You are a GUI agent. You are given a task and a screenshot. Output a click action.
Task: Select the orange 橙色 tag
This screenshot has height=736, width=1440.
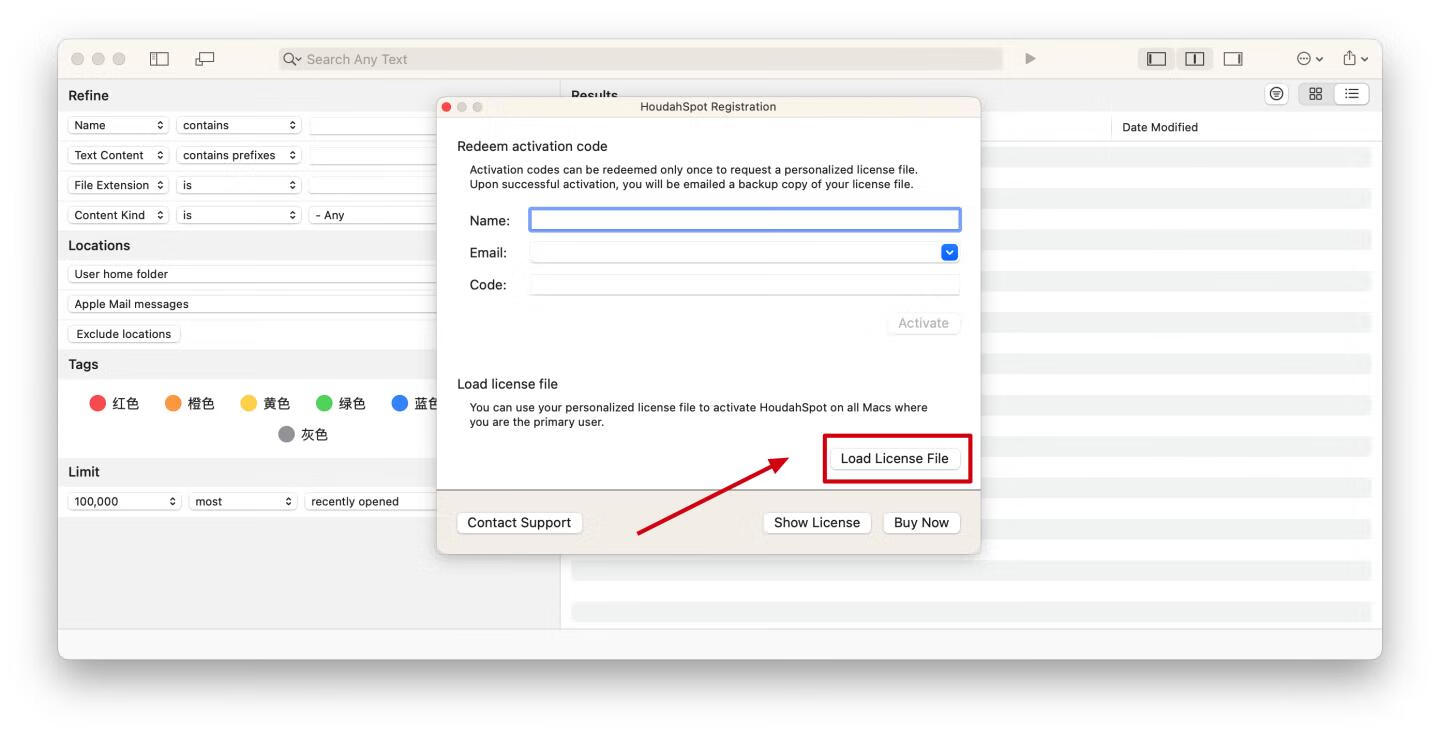pos(190,403)
